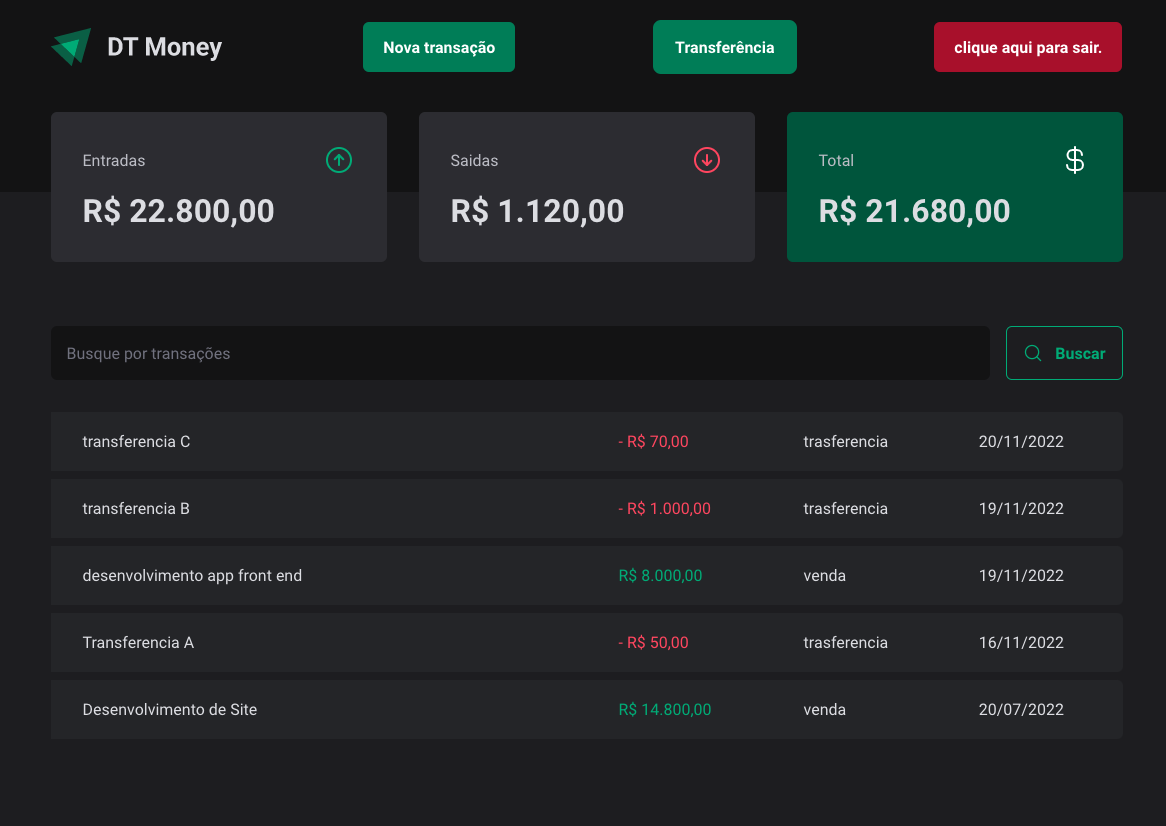
Task: Click the Desenvolvimento de Site transaction
Action: pos(586,709)
